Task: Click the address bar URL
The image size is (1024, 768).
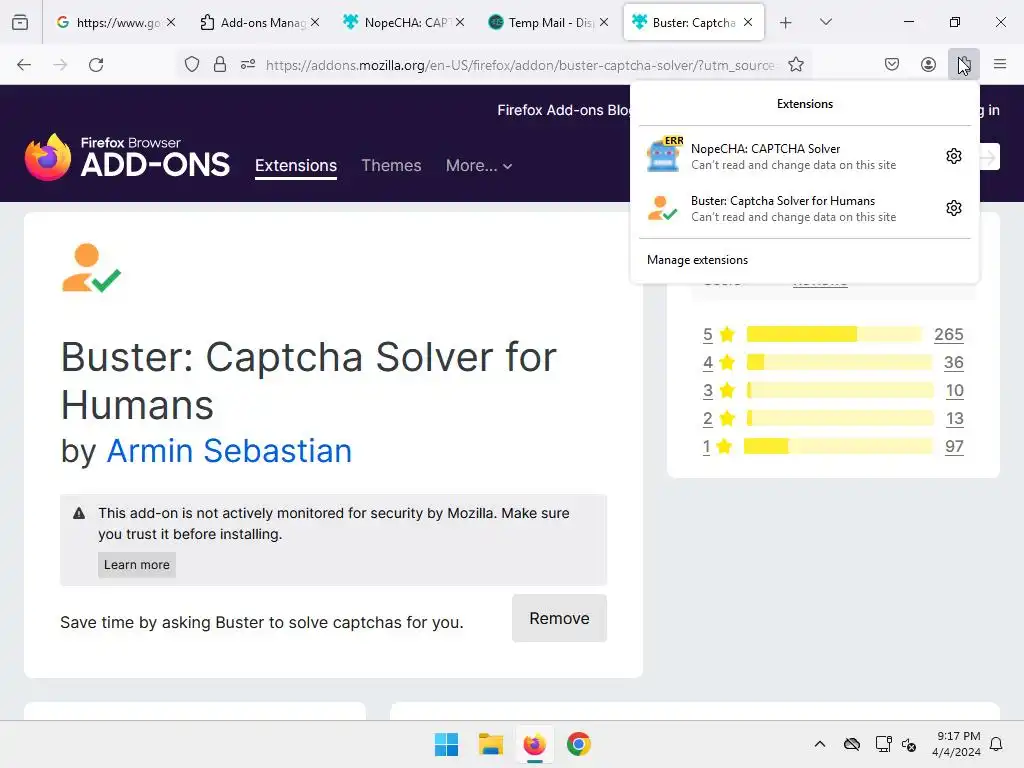Action: pyautogui.click(x=520, y=65)
